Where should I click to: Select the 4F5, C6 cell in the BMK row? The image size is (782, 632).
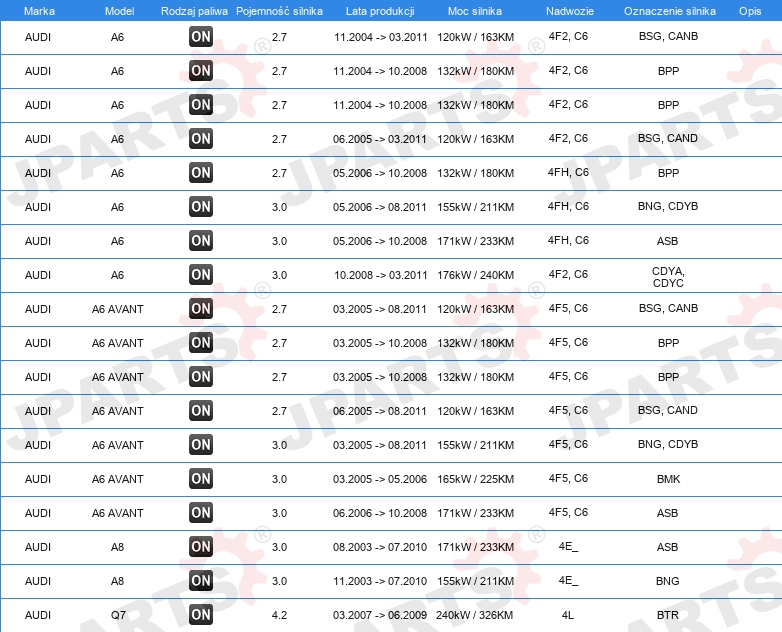[x=569, y=478]
